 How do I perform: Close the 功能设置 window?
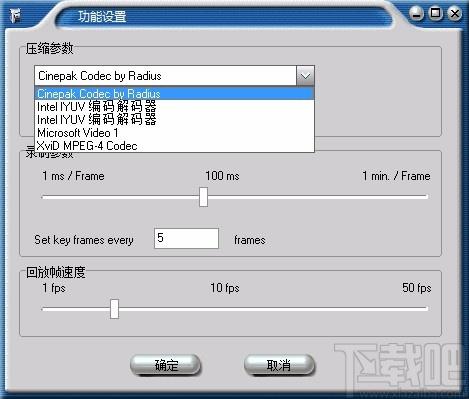455,14
